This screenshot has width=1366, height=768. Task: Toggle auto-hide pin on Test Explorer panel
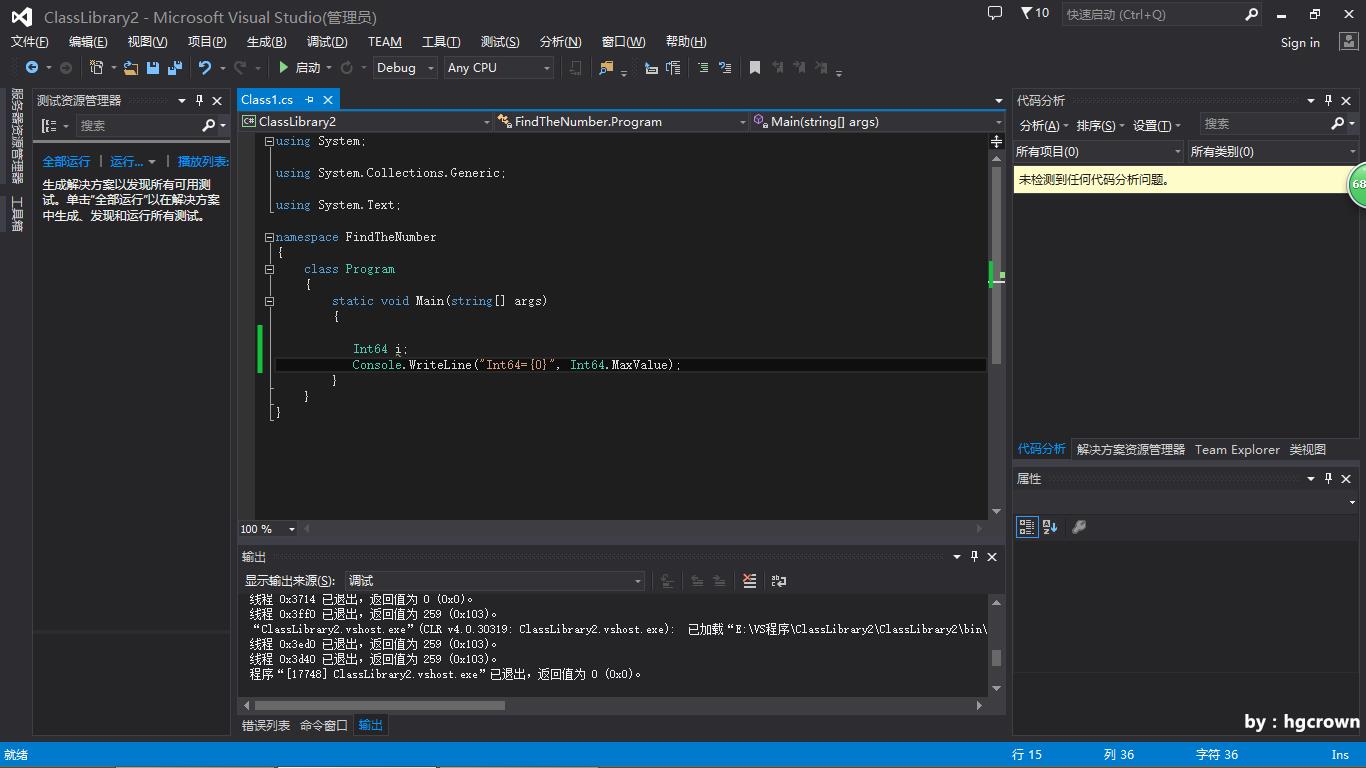(199, 100)
